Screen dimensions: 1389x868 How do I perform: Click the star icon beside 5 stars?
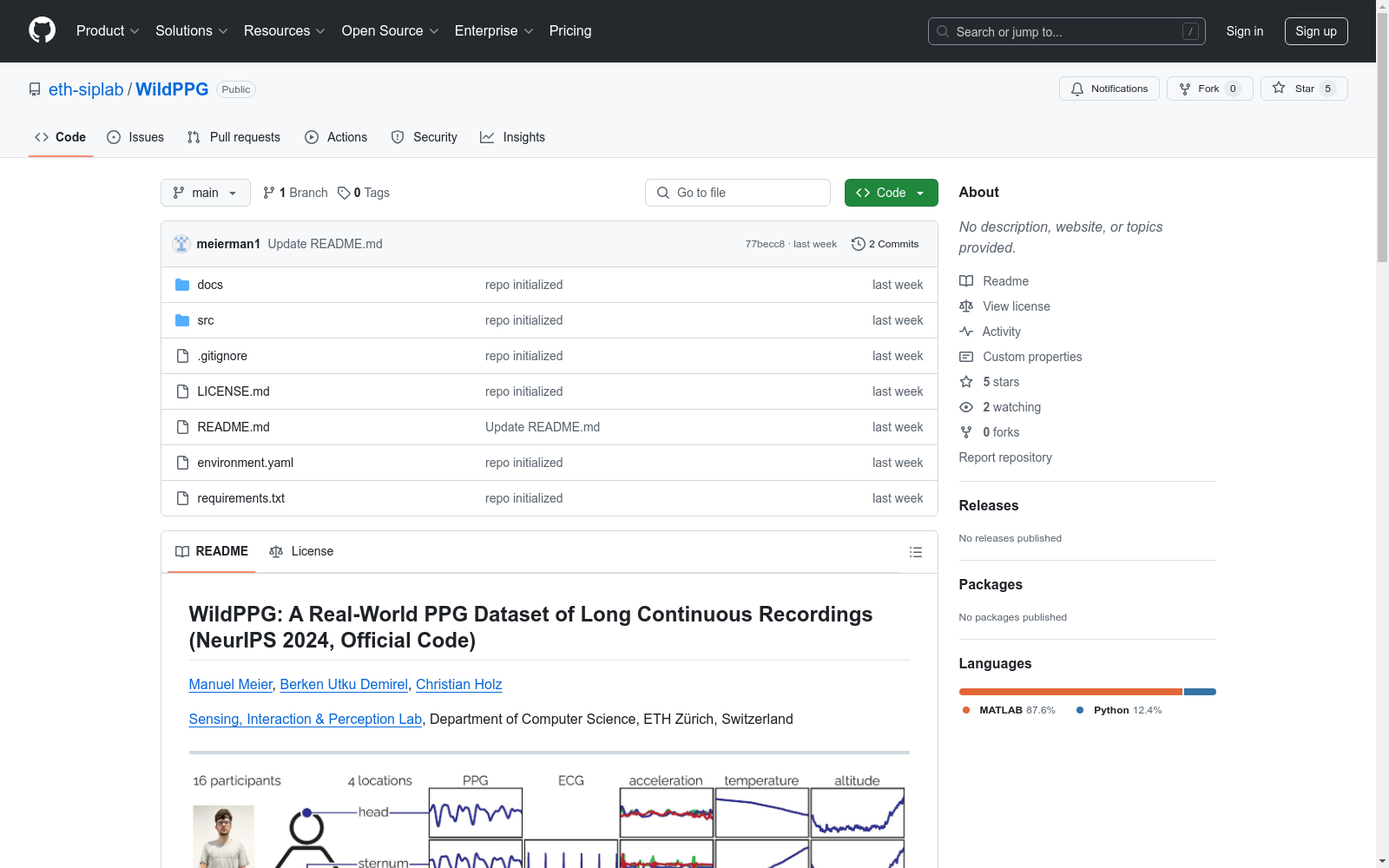pos(966,382)
